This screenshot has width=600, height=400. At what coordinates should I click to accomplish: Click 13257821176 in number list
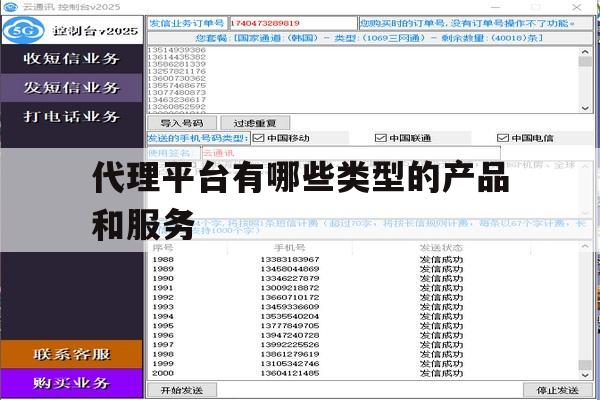[177, 72]
